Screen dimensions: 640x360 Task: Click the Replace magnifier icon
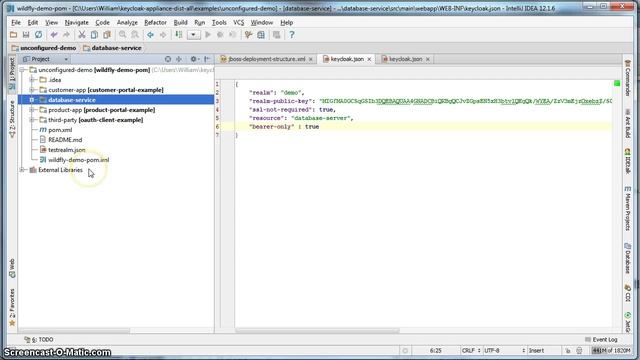pyautogui.click(x=135, y=35)
